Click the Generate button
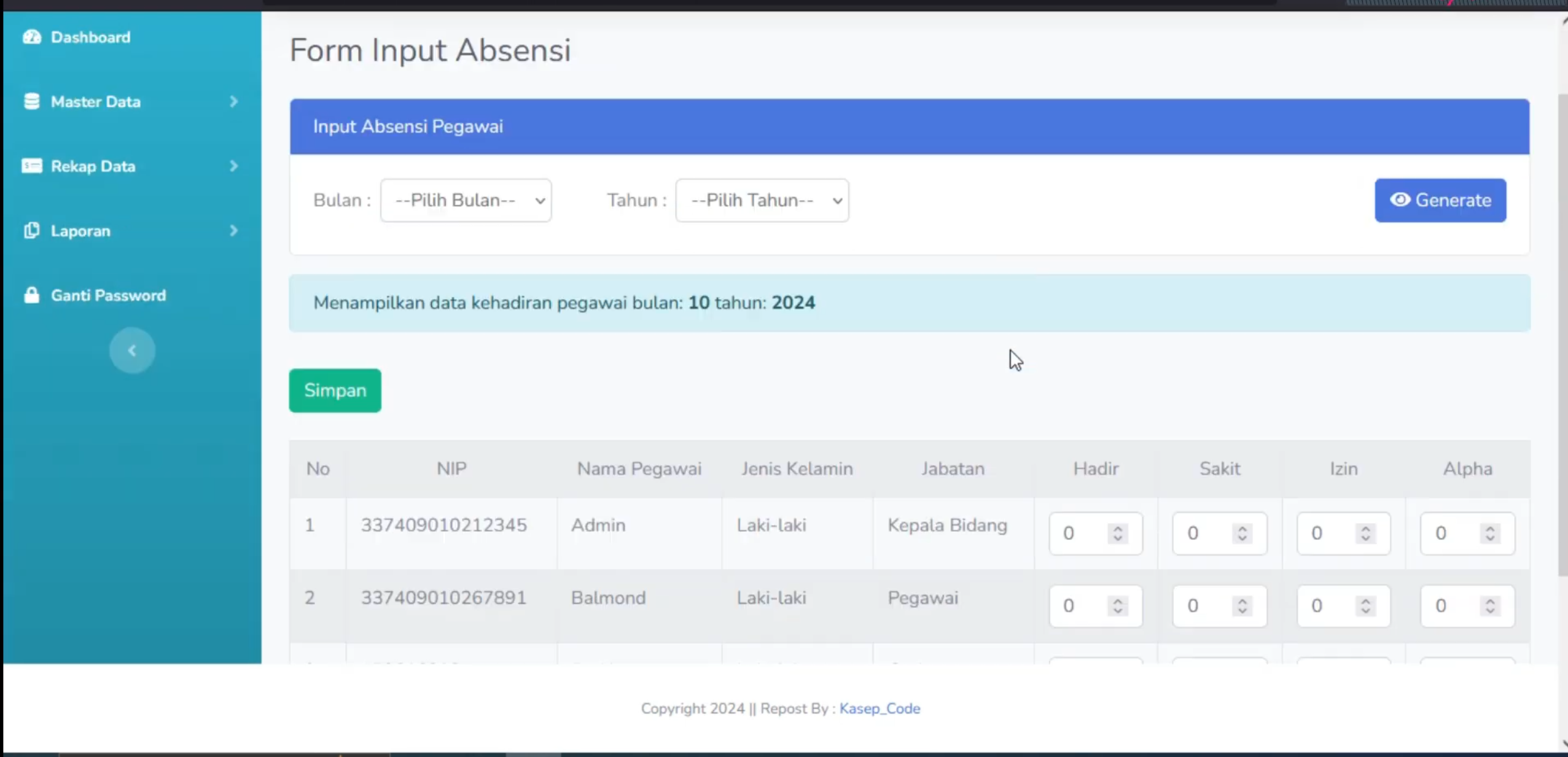This screenshot has width=1568, height=757. pyautogui.click(x=1440, y=200)
